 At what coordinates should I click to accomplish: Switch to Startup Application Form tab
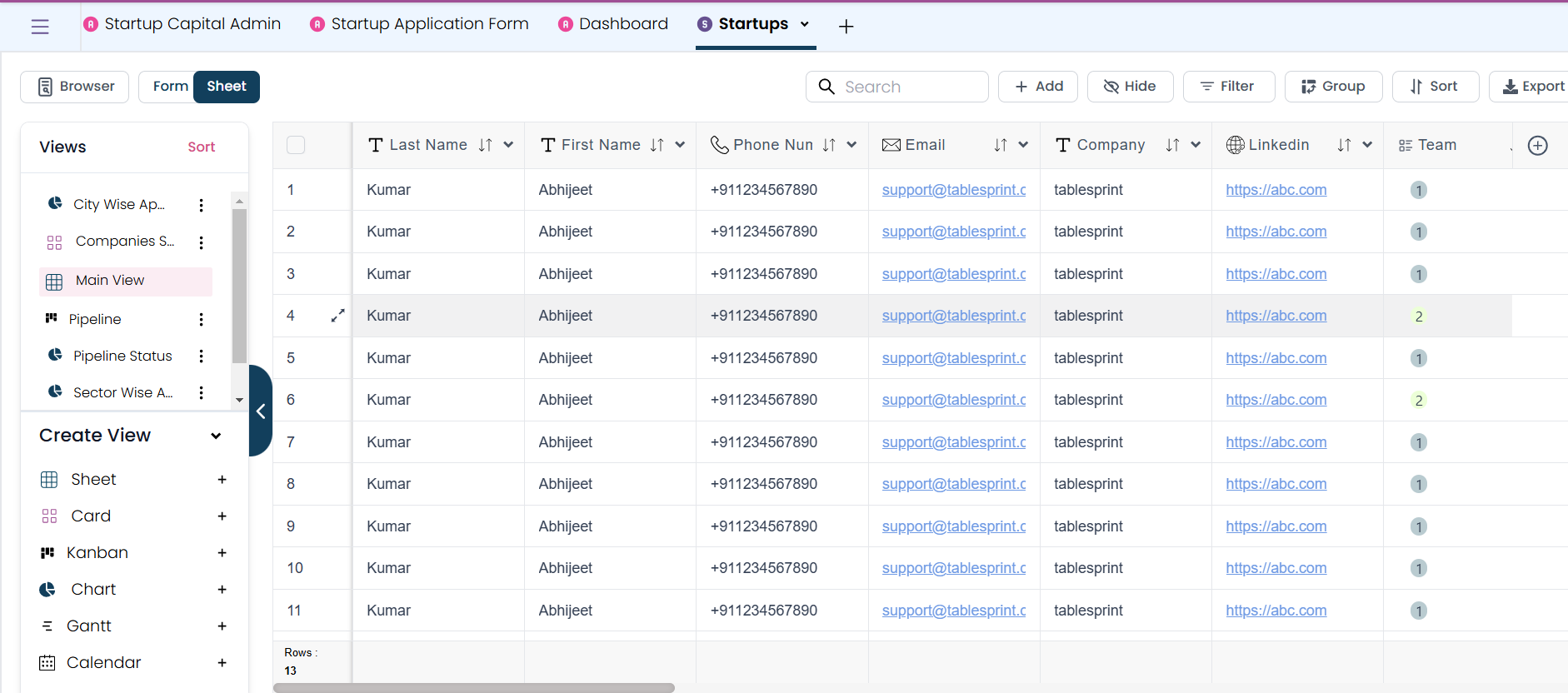pos(419,24)
